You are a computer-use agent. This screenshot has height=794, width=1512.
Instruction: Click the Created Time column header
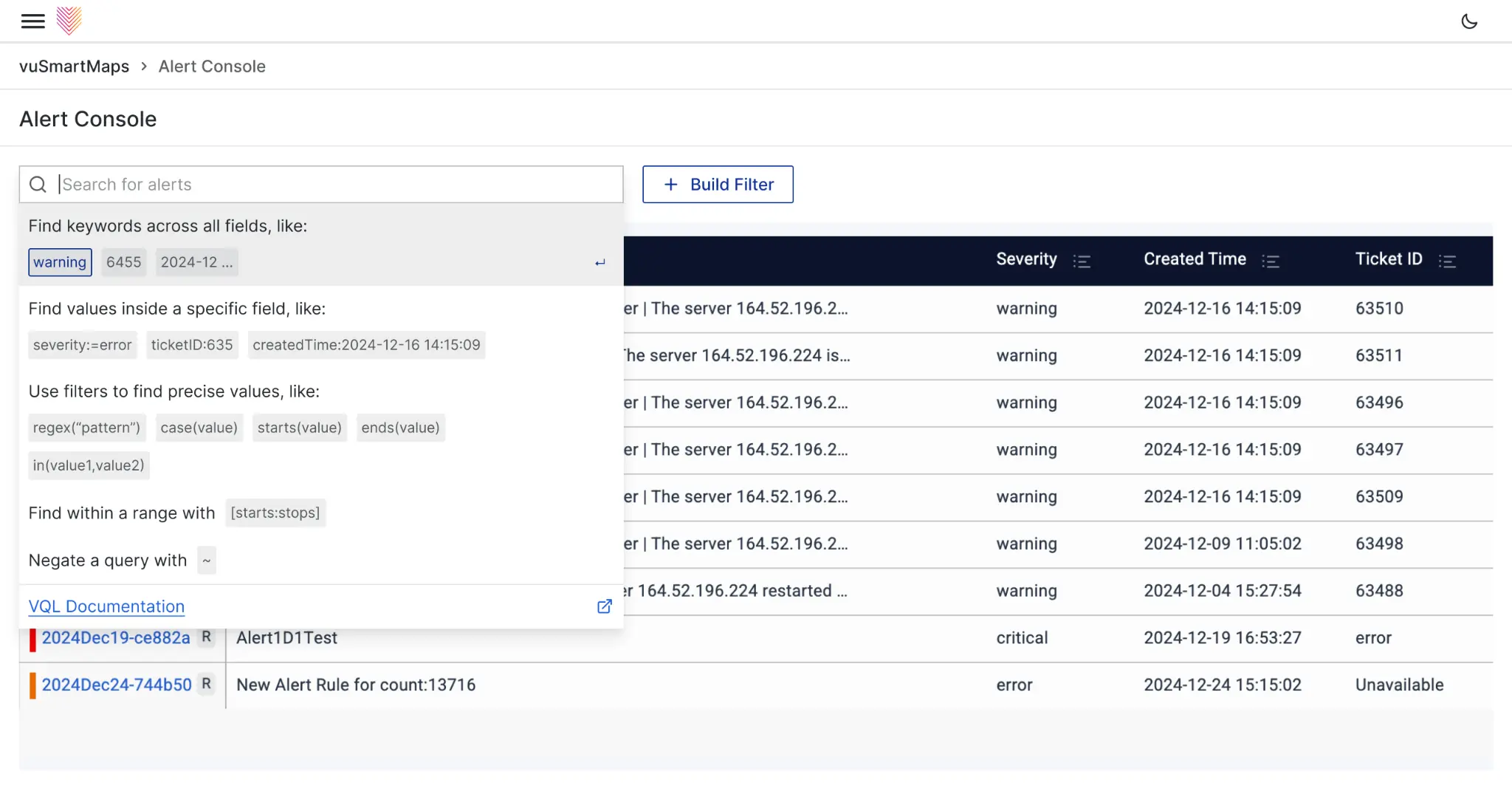click(1195, 259)
